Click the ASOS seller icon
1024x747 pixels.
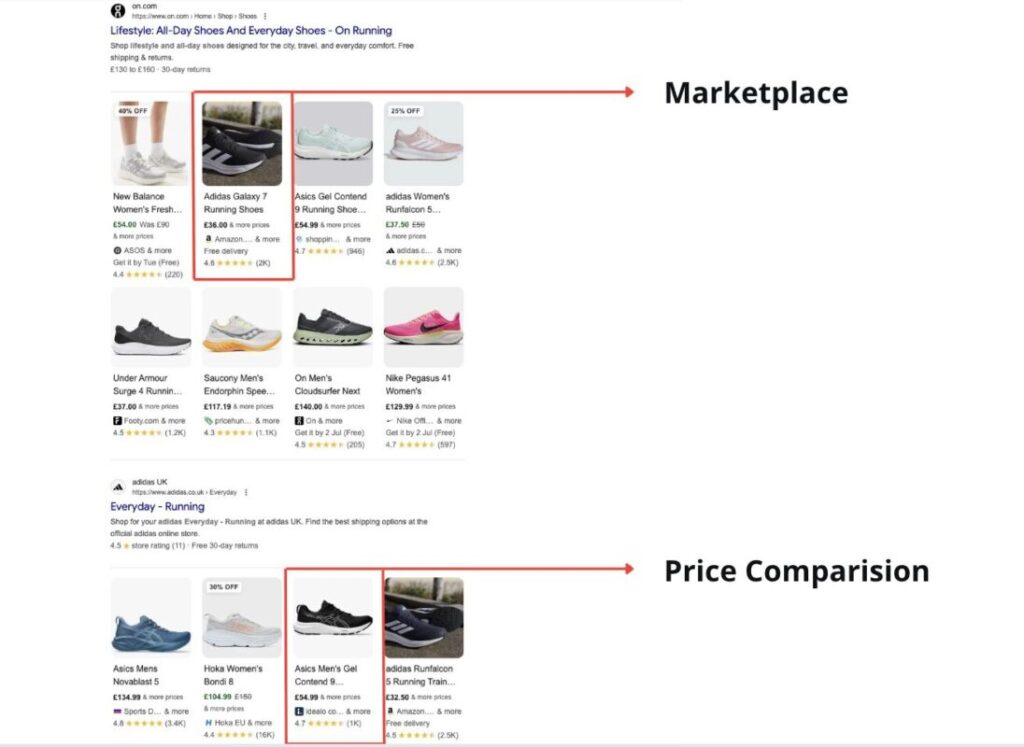(x=117, y=250)
